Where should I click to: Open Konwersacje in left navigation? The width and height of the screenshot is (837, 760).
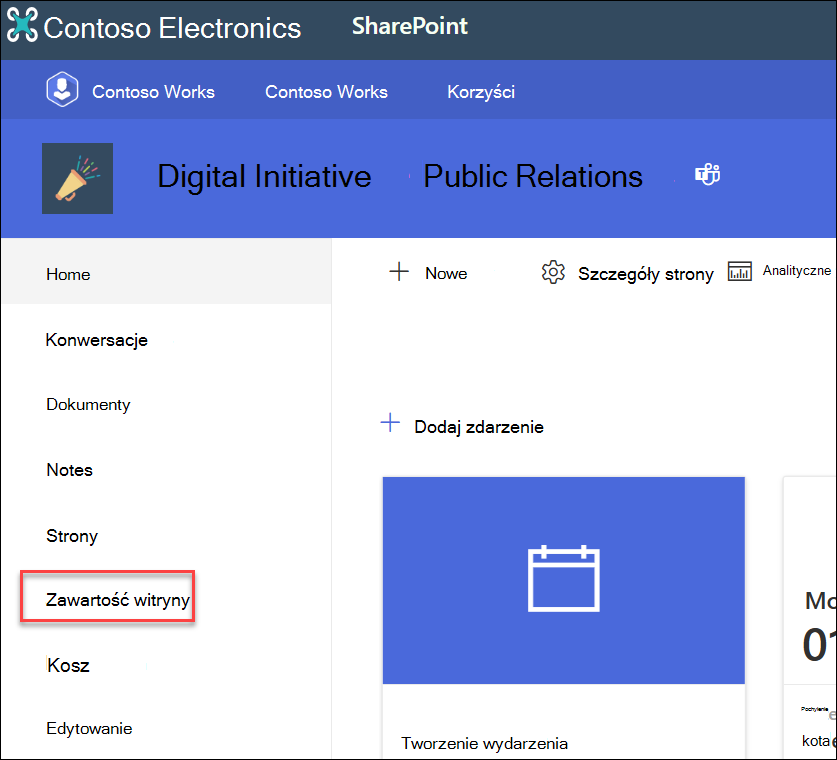click(97, 340)
